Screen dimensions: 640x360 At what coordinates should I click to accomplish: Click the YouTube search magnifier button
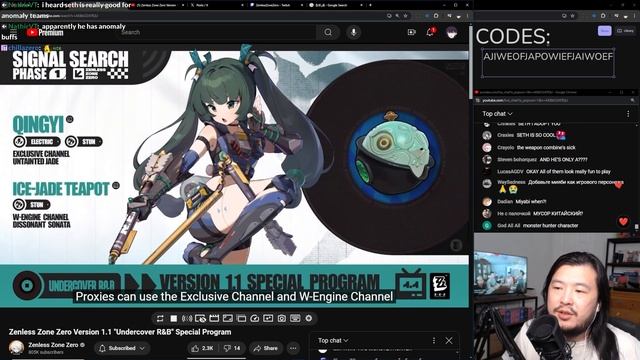(x=328, y=32)
